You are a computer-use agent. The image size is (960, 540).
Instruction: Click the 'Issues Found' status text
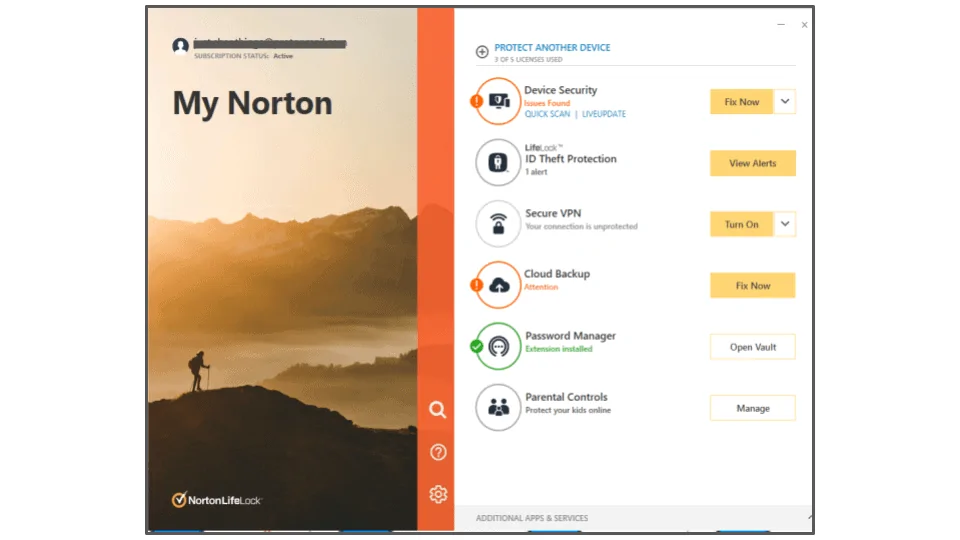pos(547,103)
